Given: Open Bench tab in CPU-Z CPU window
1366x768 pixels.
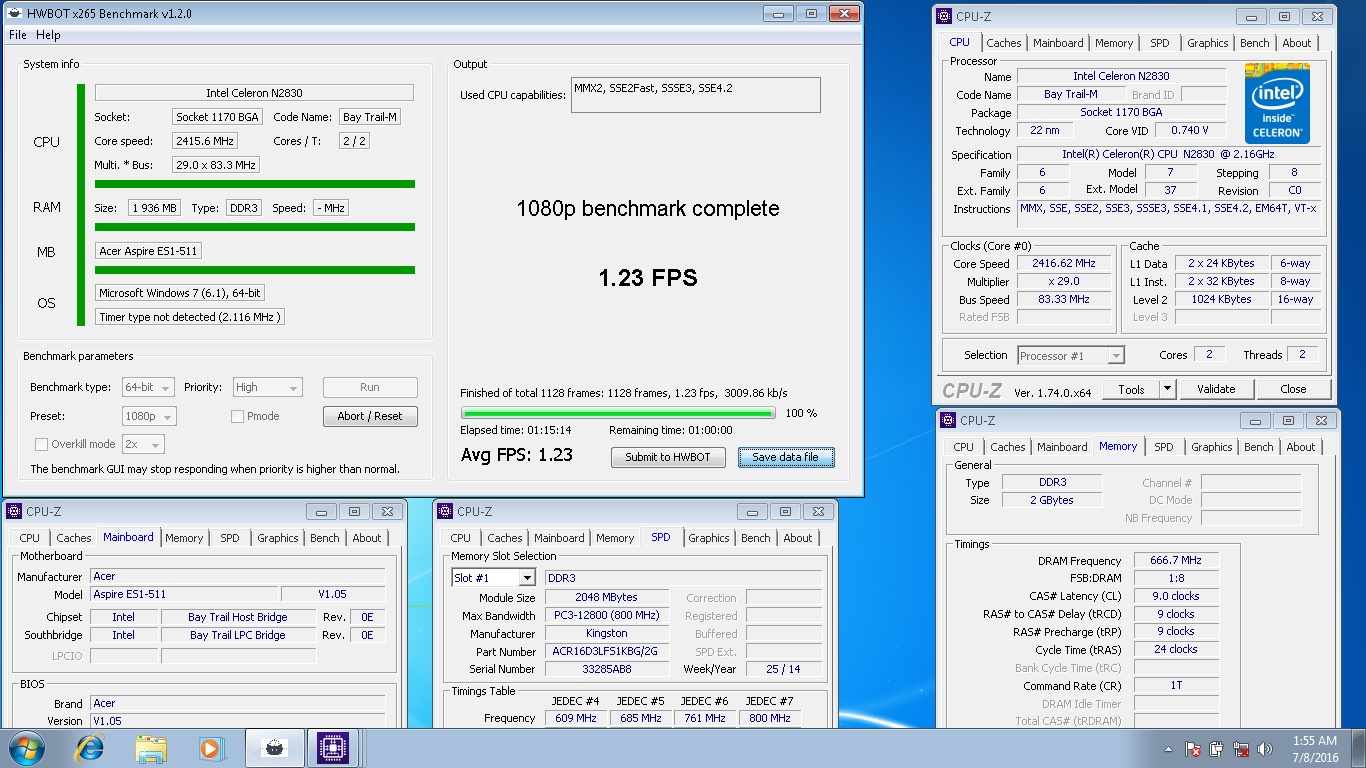Looking at the screenshot, I should click(x=1255, y=43).
